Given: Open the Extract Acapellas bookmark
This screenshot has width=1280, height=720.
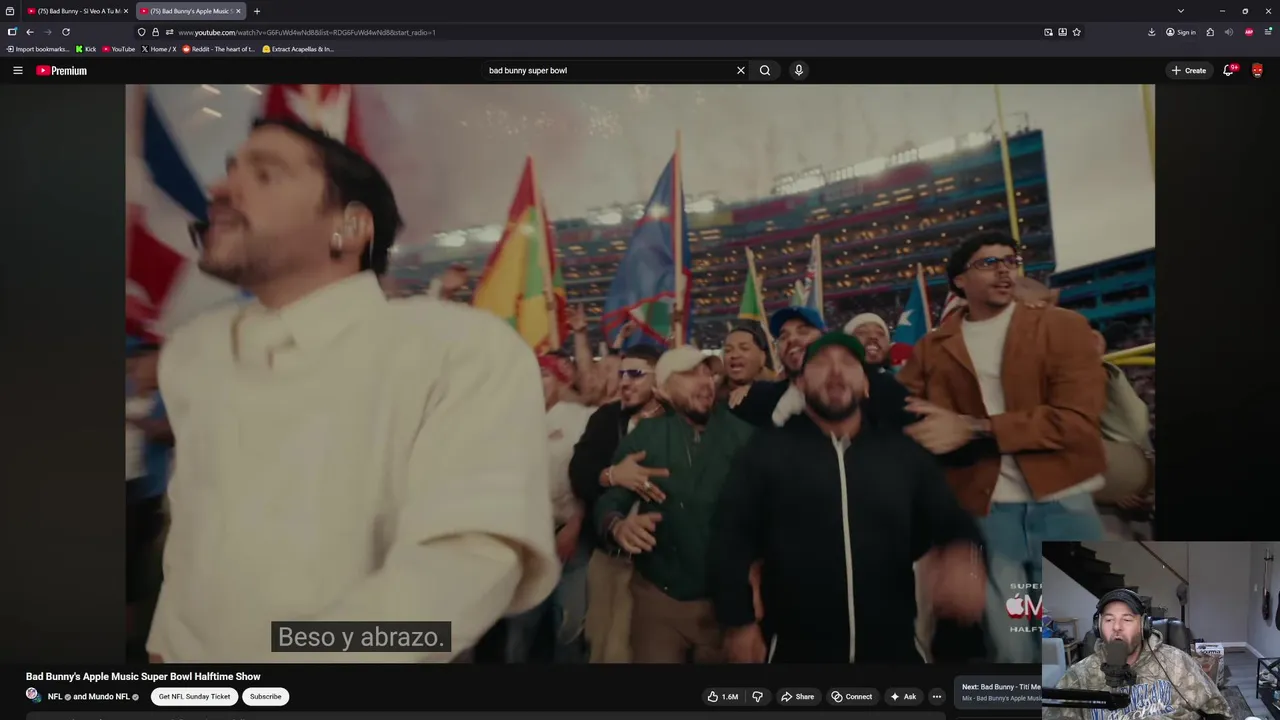Looking at the screenshot, I should tap(298, 49).
